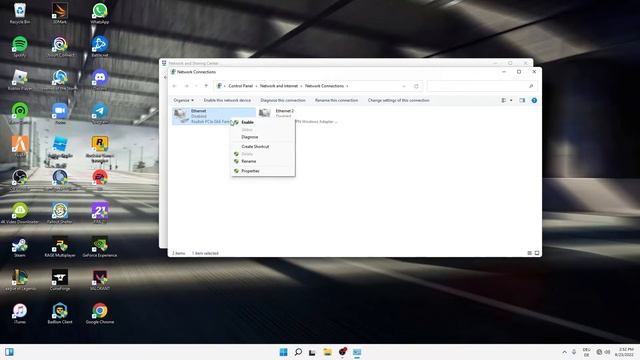Select Diagnose from the context menu
This screenshot has width=640, height=360.
point(249,137)
